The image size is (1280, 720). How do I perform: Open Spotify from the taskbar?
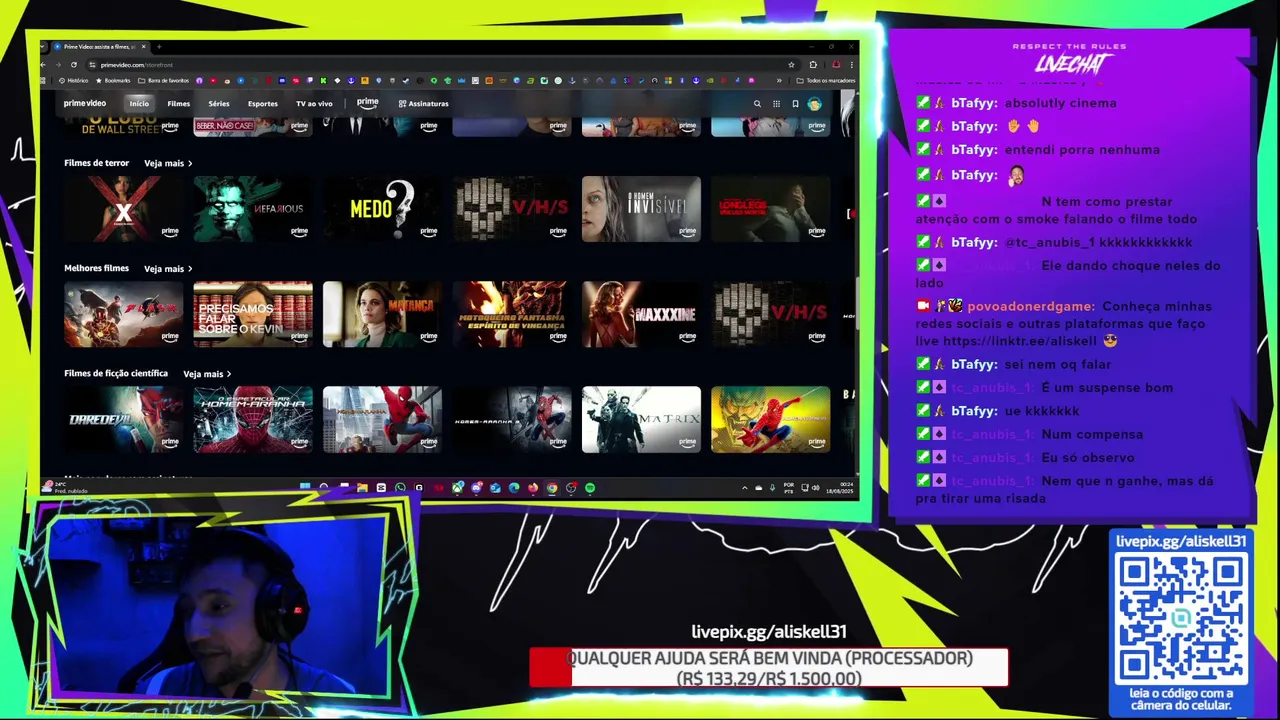coord(590,488)
